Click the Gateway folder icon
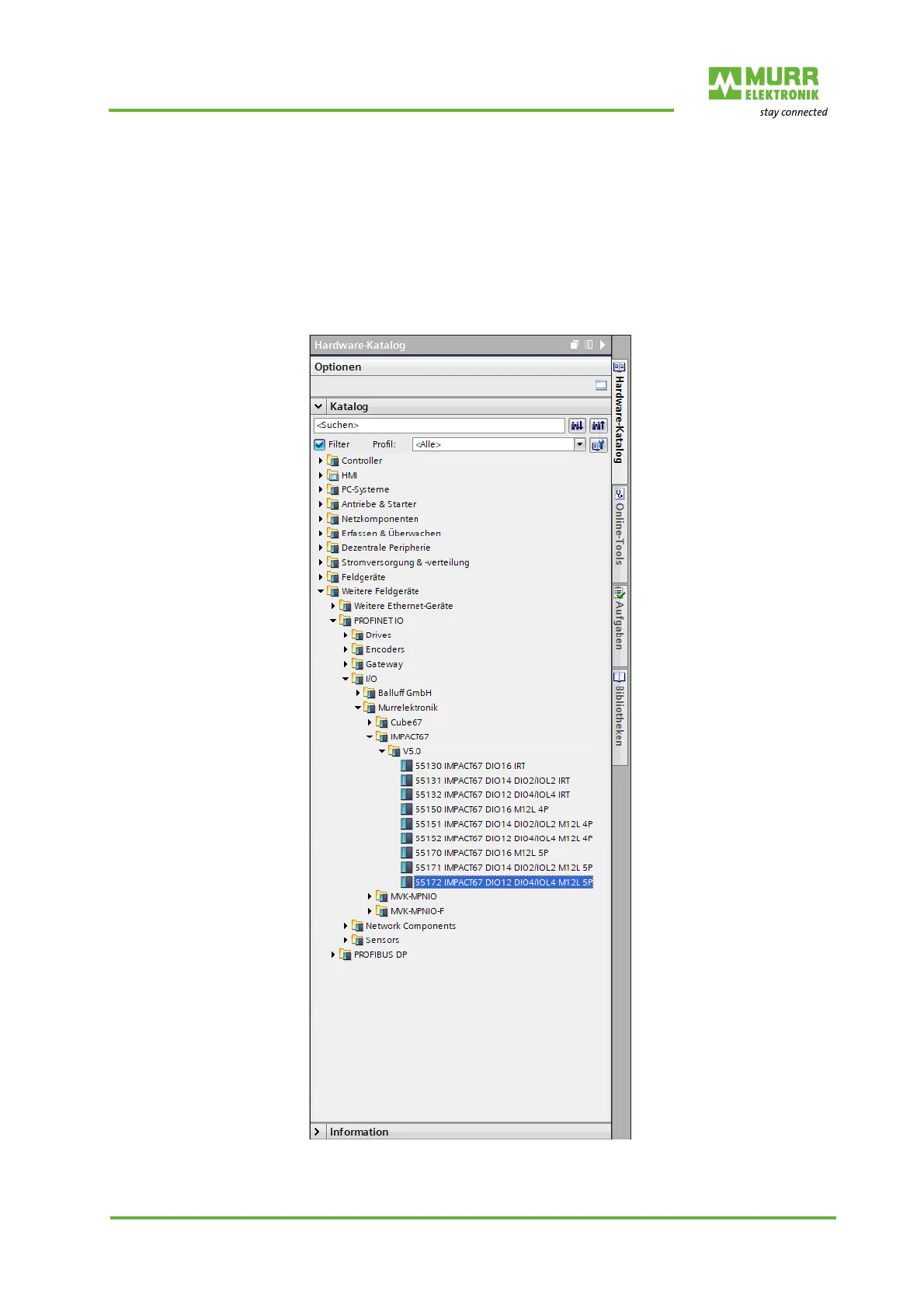Screen dimensions: 924x1308 coord(357,664)
